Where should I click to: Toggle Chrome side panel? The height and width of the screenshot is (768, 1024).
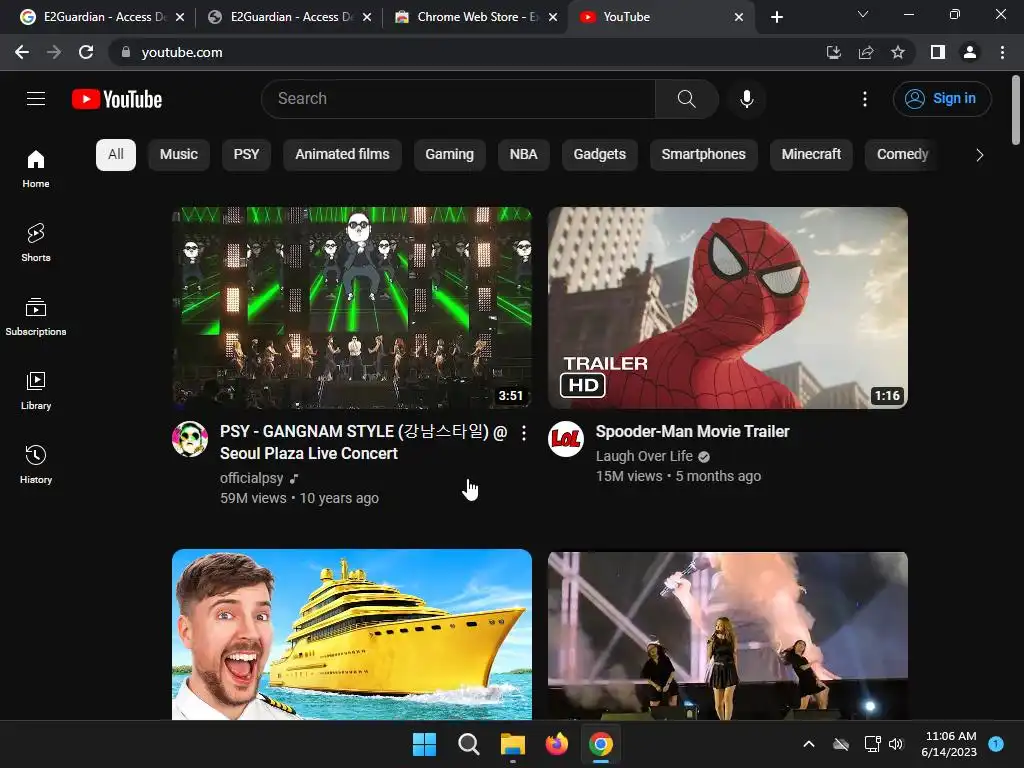click(x=938, y=52)
